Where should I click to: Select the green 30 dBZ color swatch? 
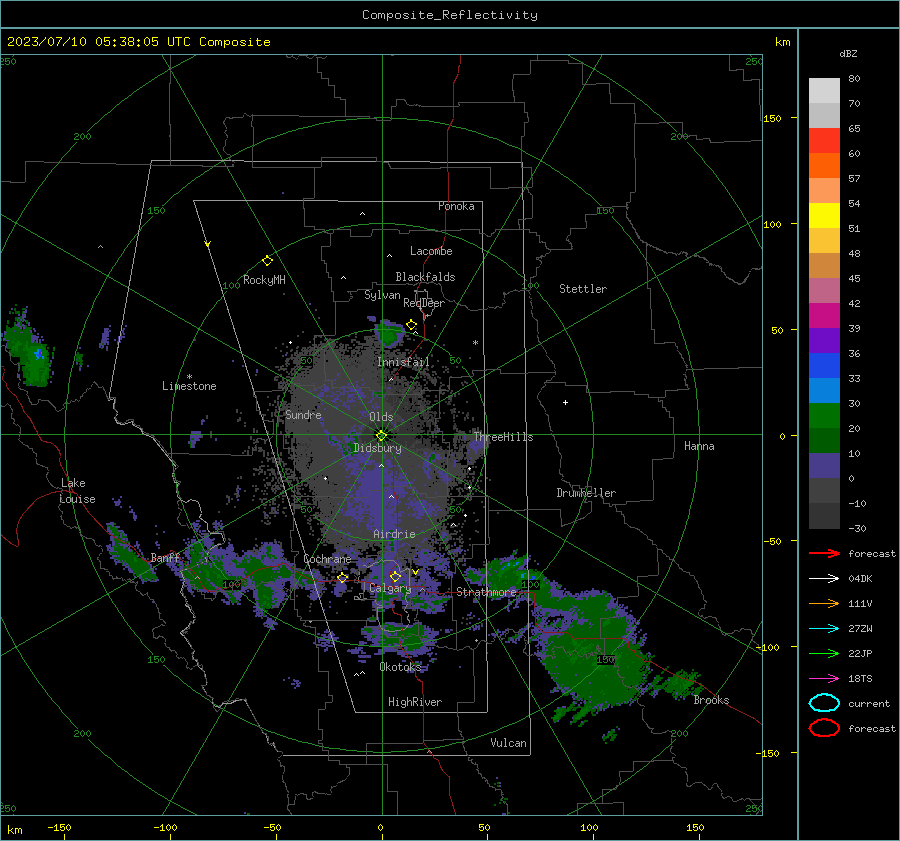[824, 416]
